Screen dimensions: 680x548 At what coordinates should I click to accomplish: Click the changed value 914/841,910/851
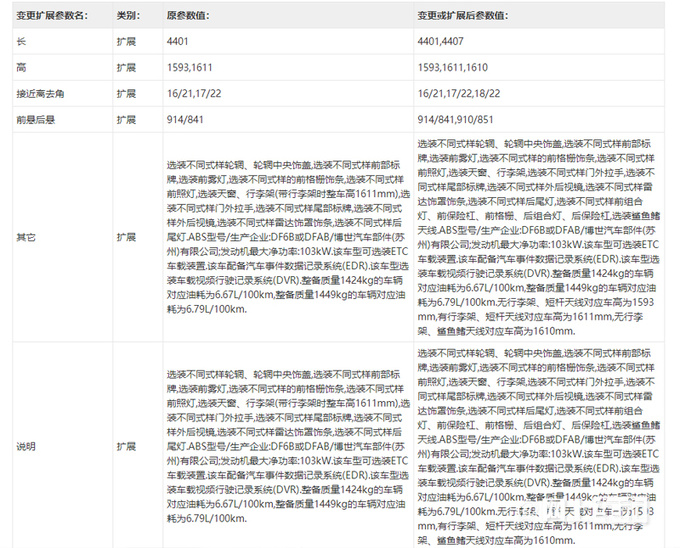point(455,120)
